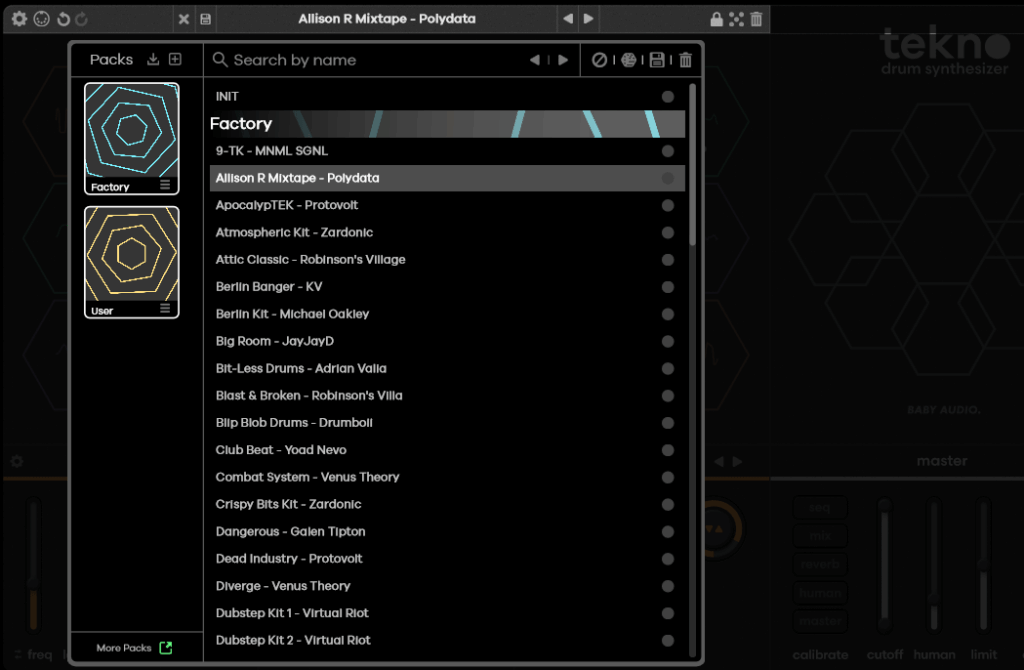Screen dimensions: 1024x670
Task: Click the randomize dice icon beside the lock
Action: coord(736,19)
